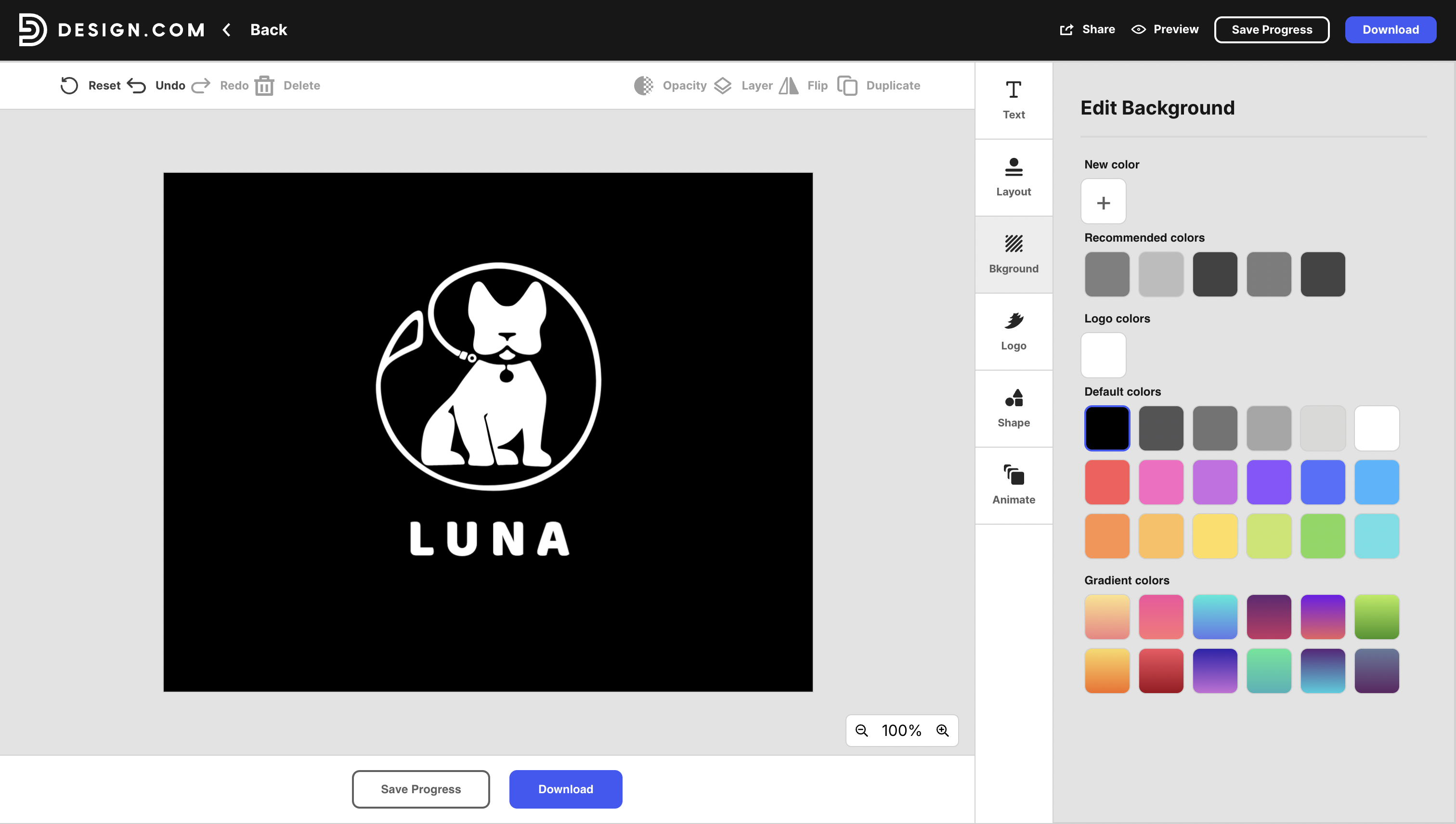1456x824 pixels.
Task: Click the Redo arrow icon
Action: click(x=201, y=86)
